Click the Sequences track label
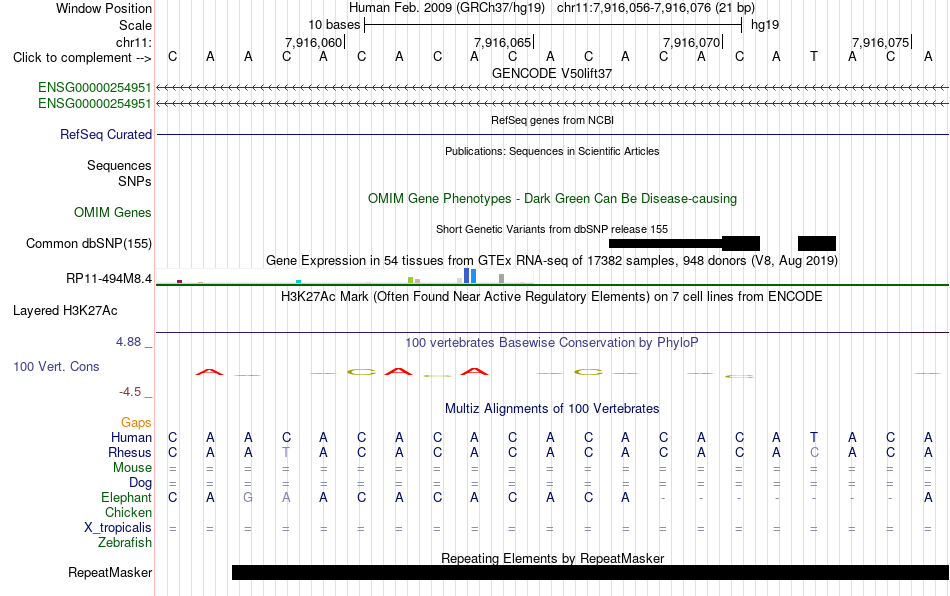This screenshot has width=950, height=596. (x=119, y=165)
